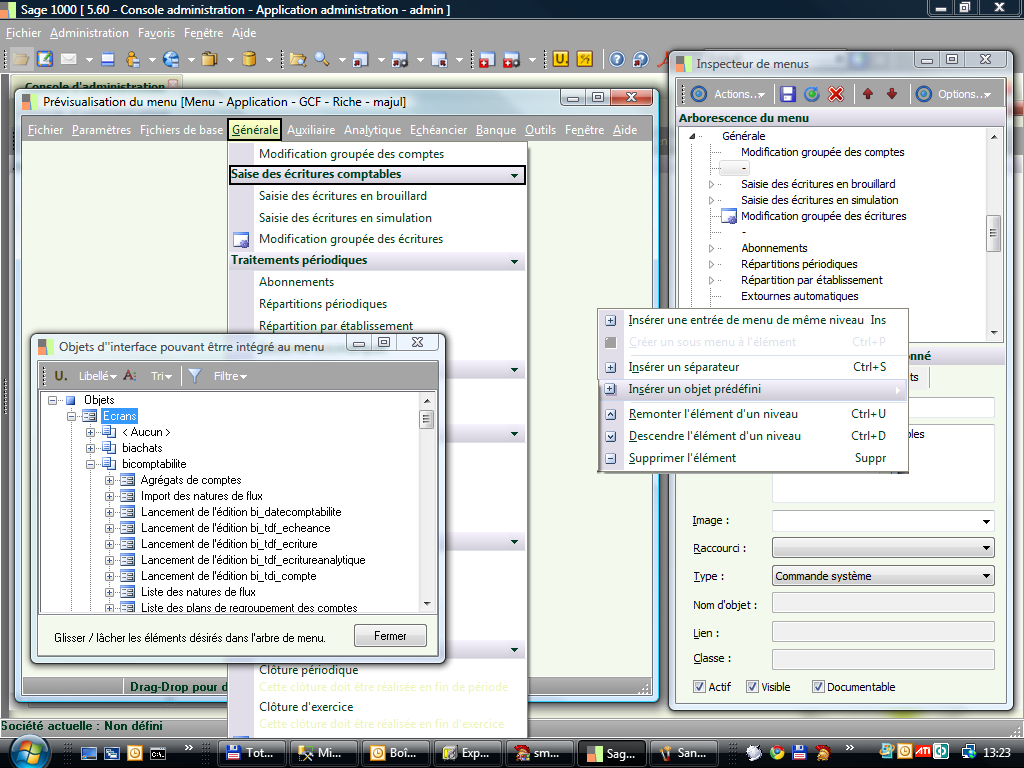This screenshot has width=1024, height=768.
Task: Click the Sag... taskbar button
Action: [x=612, y=753]
